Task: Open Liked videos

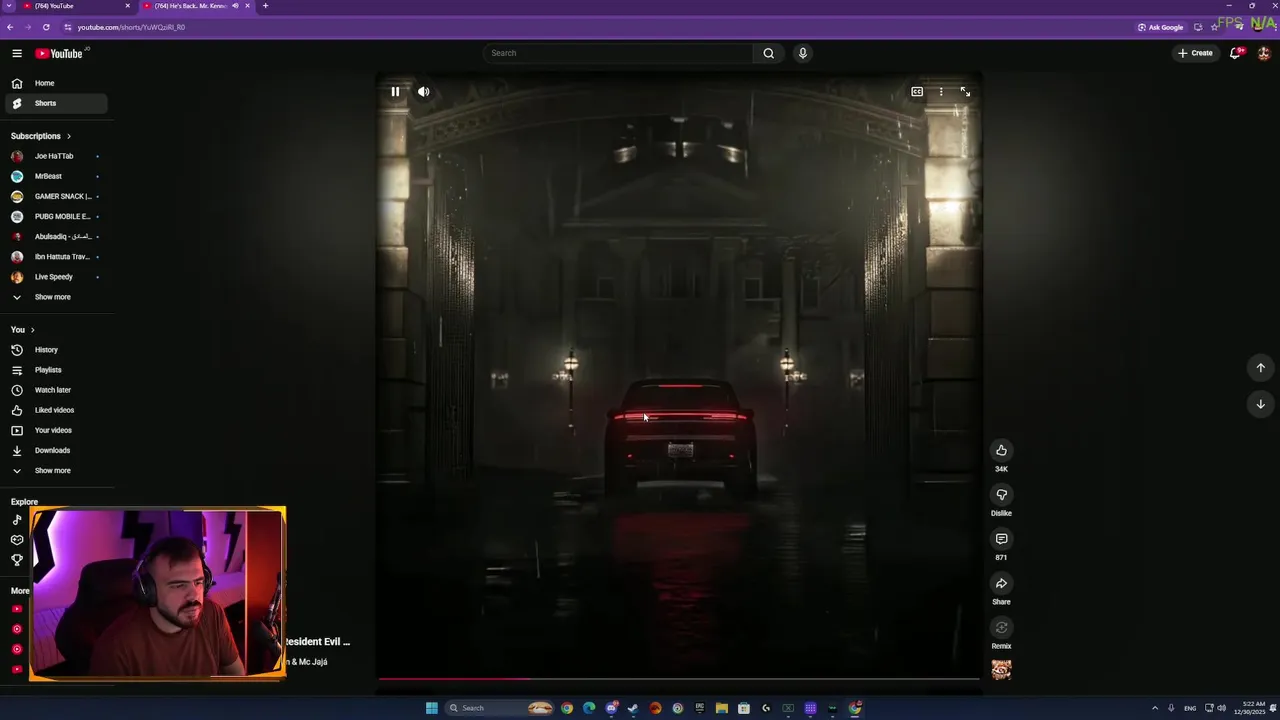Action: point(56,410)
